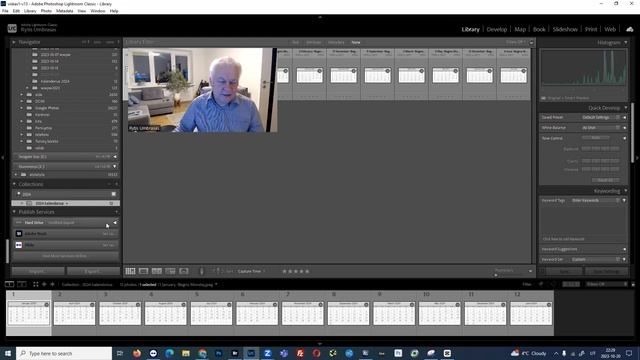Viewport: 640px width, 360px height.
Task: Click the lock filter icon in Library Filter bar
Action: click(531, 42)
